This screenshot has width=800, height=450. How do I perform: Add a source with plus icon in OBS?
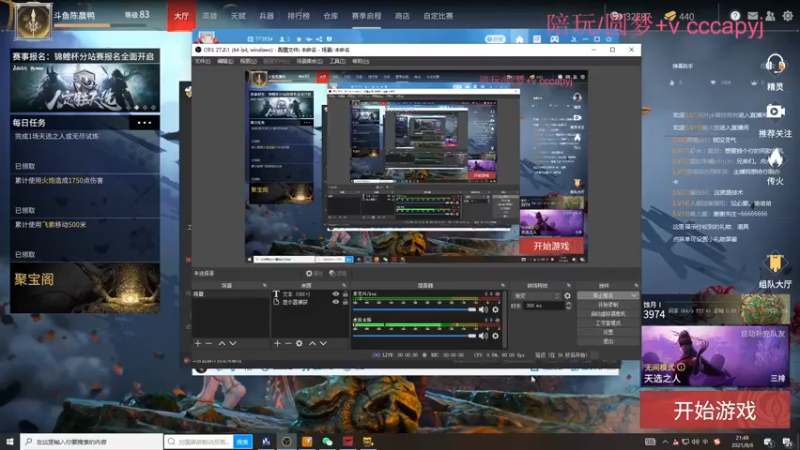coord(277,343)
